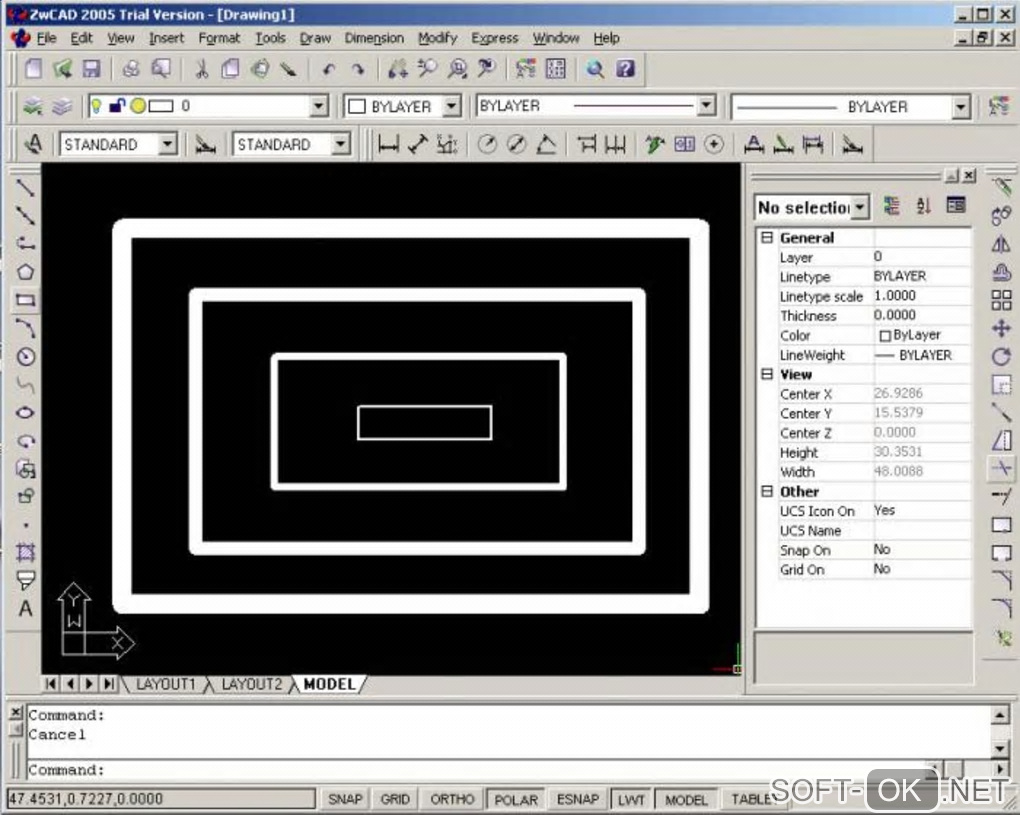The image size is (1020, 815).
Task: Click the Command input line
Action: (x=478, y=769)
